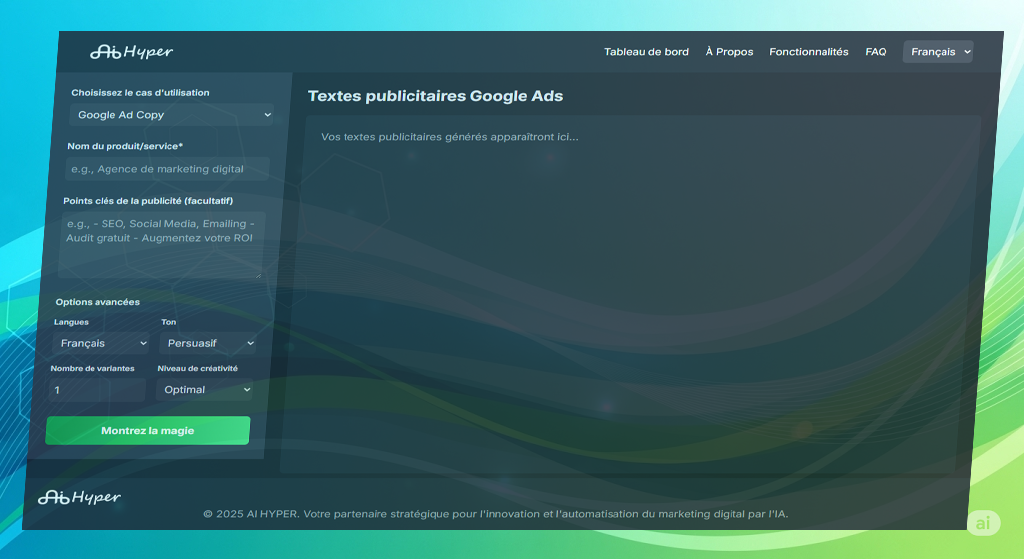
Task: Select the Nombre de variantes field
Action: 97,390
